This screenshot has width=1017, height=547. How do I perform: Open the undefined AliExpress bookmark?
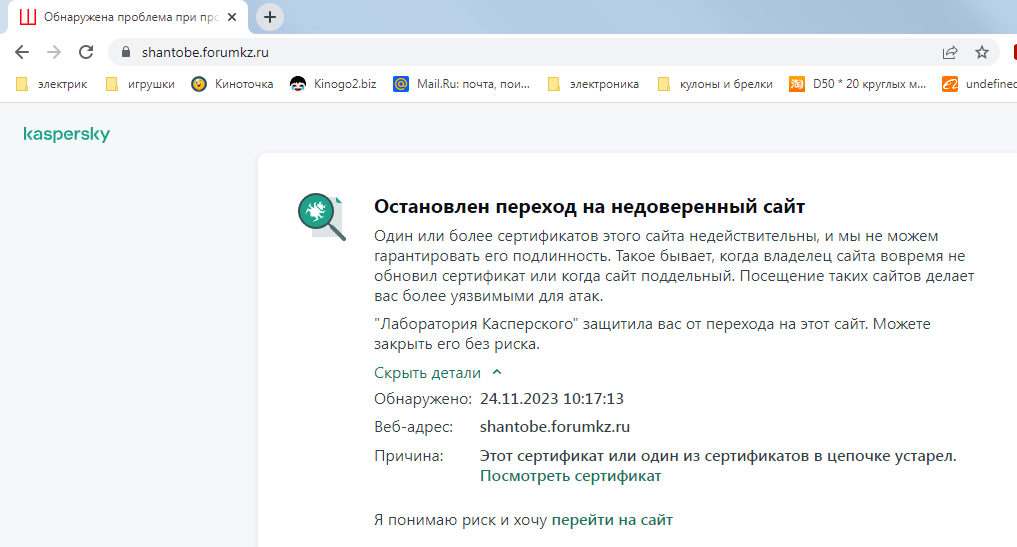[979, 84]
